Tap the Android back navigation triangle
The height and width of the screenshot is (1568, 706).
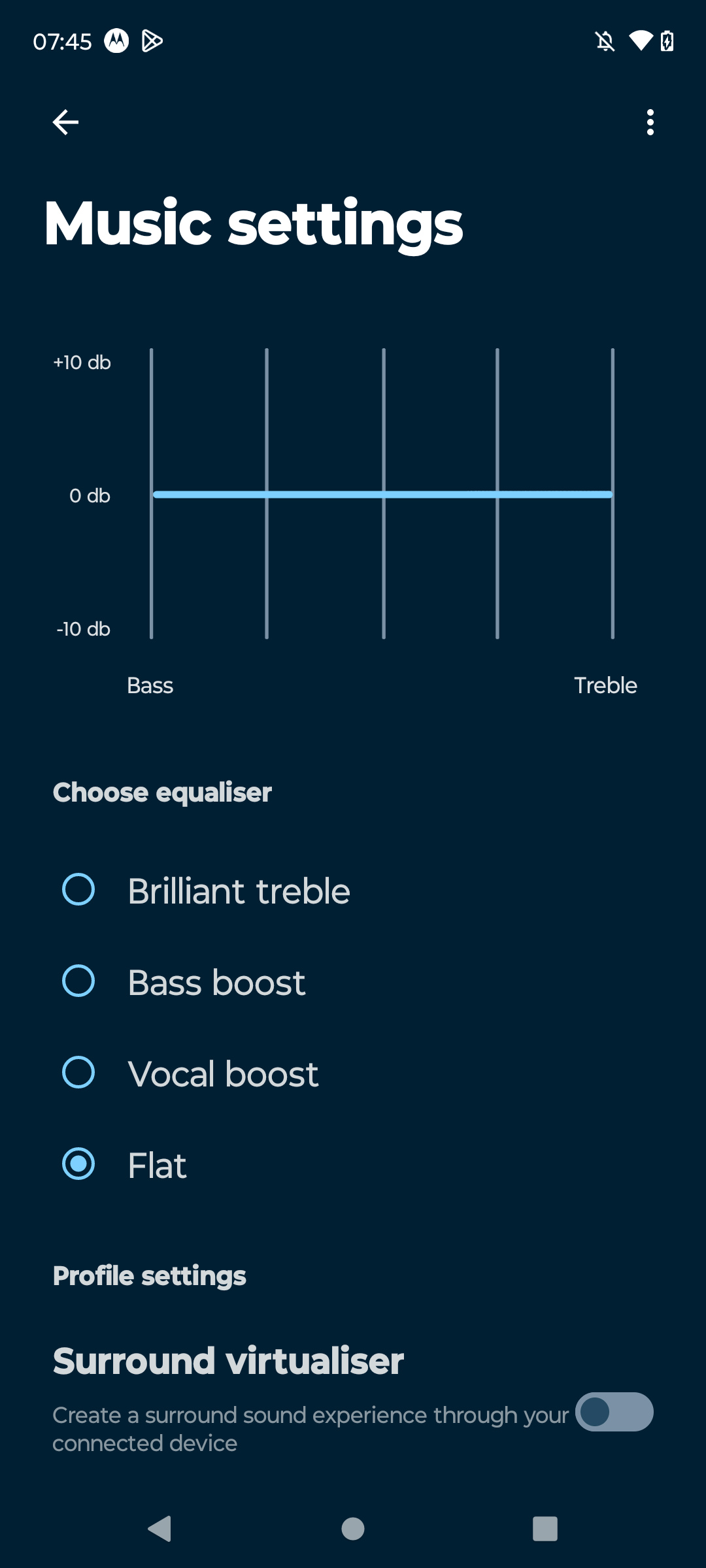click(x=160, y=1529)
